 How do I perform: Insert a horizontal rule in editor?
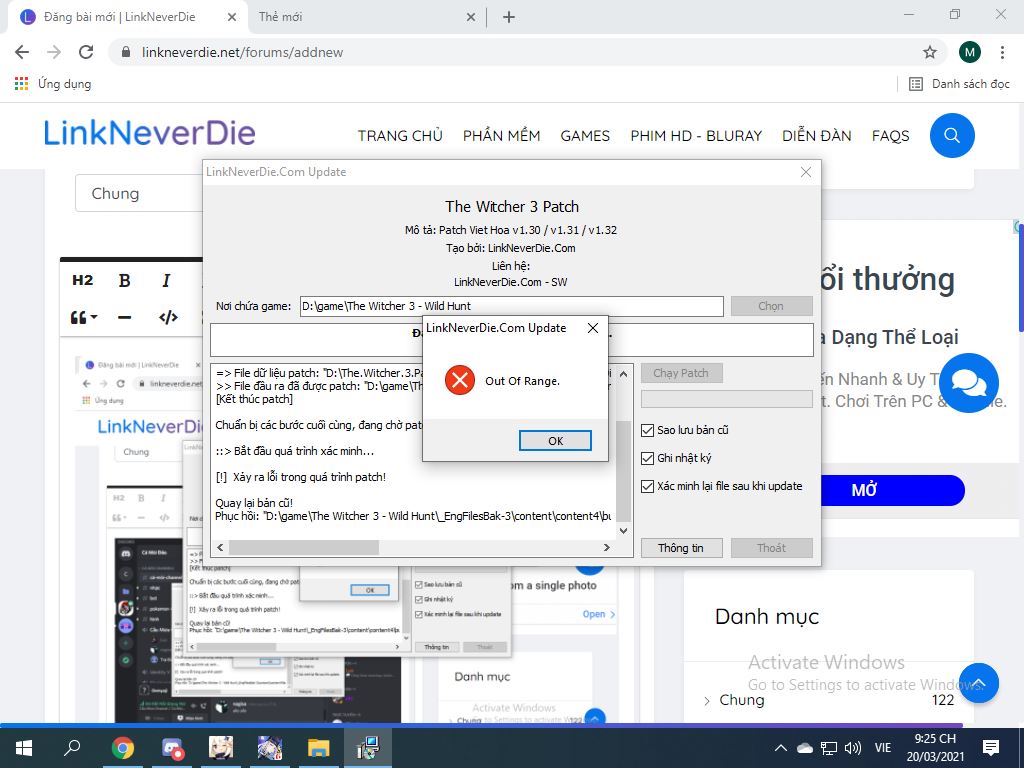(x=125, y=318)
